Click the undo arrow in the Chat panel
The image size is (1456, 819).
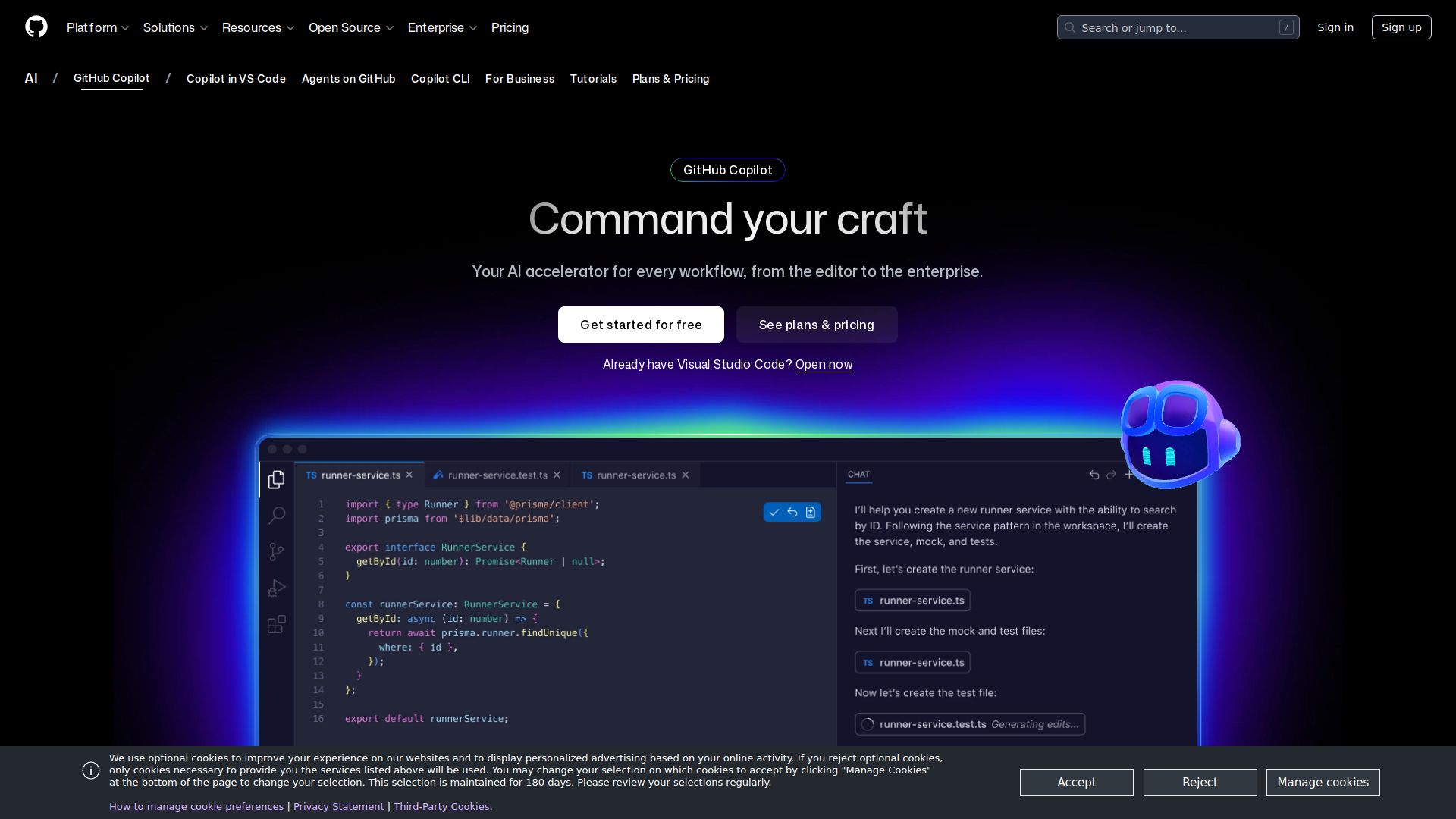click(1094, 475)
